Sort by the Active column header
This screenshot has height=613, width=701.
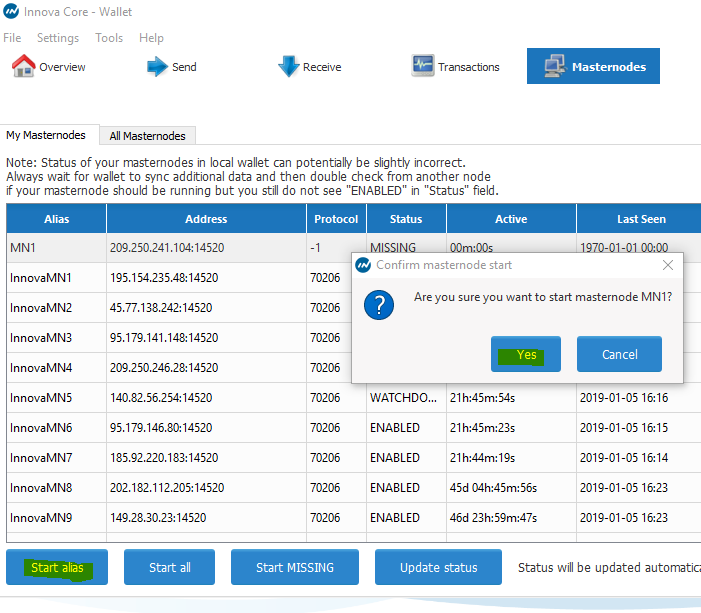pos(511,219)
